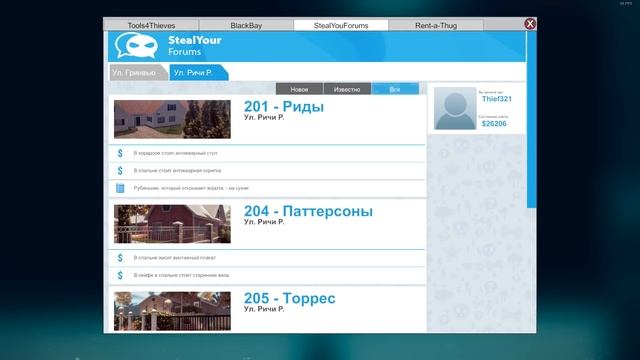The height and width of the screenshot is (360, 640).
Task: Click the blue vertical scrollbar thumb
Action: (531, 120)
